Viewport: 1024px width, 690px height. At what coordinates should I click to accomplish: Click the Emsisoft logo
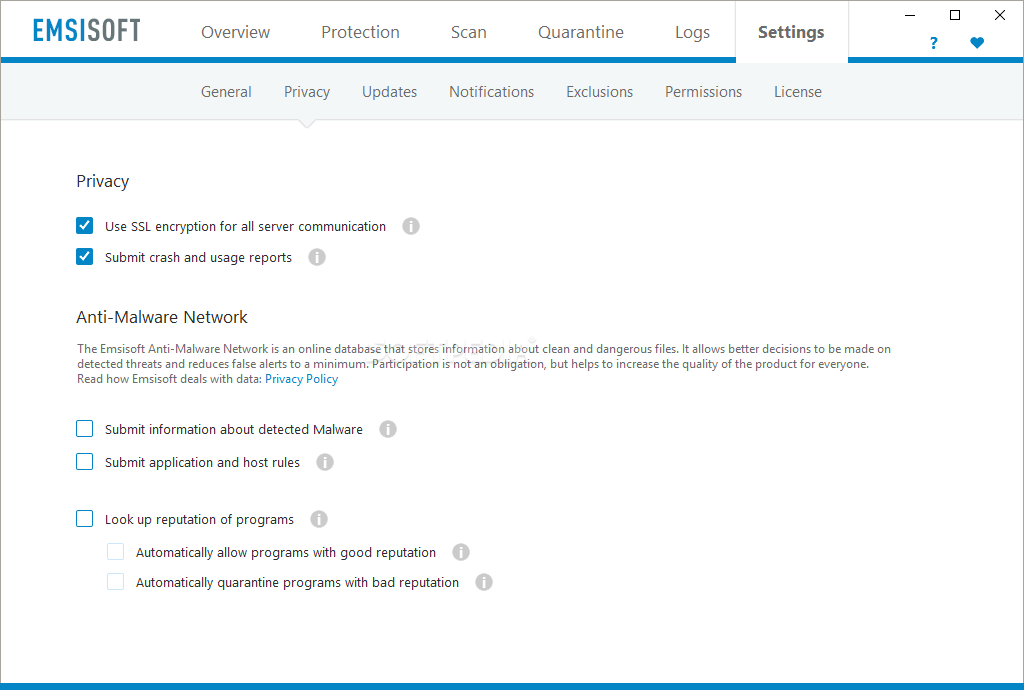pyautogui.click(x=86, y=30)
